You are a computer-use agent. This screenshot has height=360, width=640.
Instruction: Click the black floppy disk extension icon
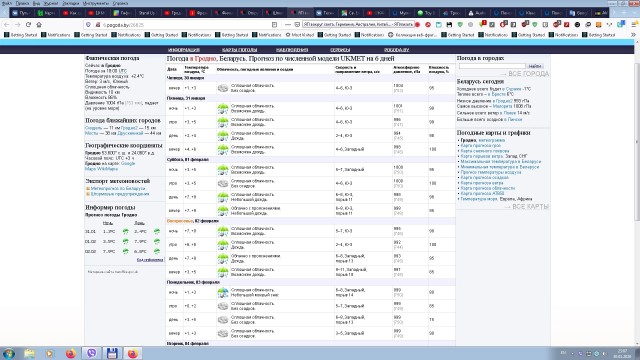click(449, 25)
